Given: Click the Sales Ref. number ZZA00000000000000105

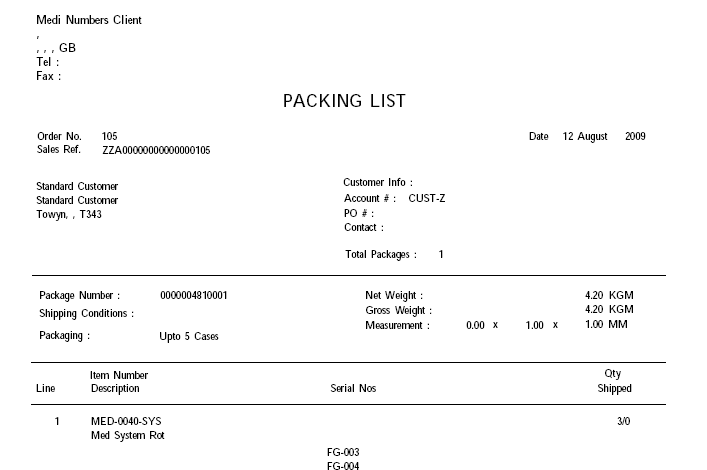Looking at the screenshot, I should coord(156,150).
